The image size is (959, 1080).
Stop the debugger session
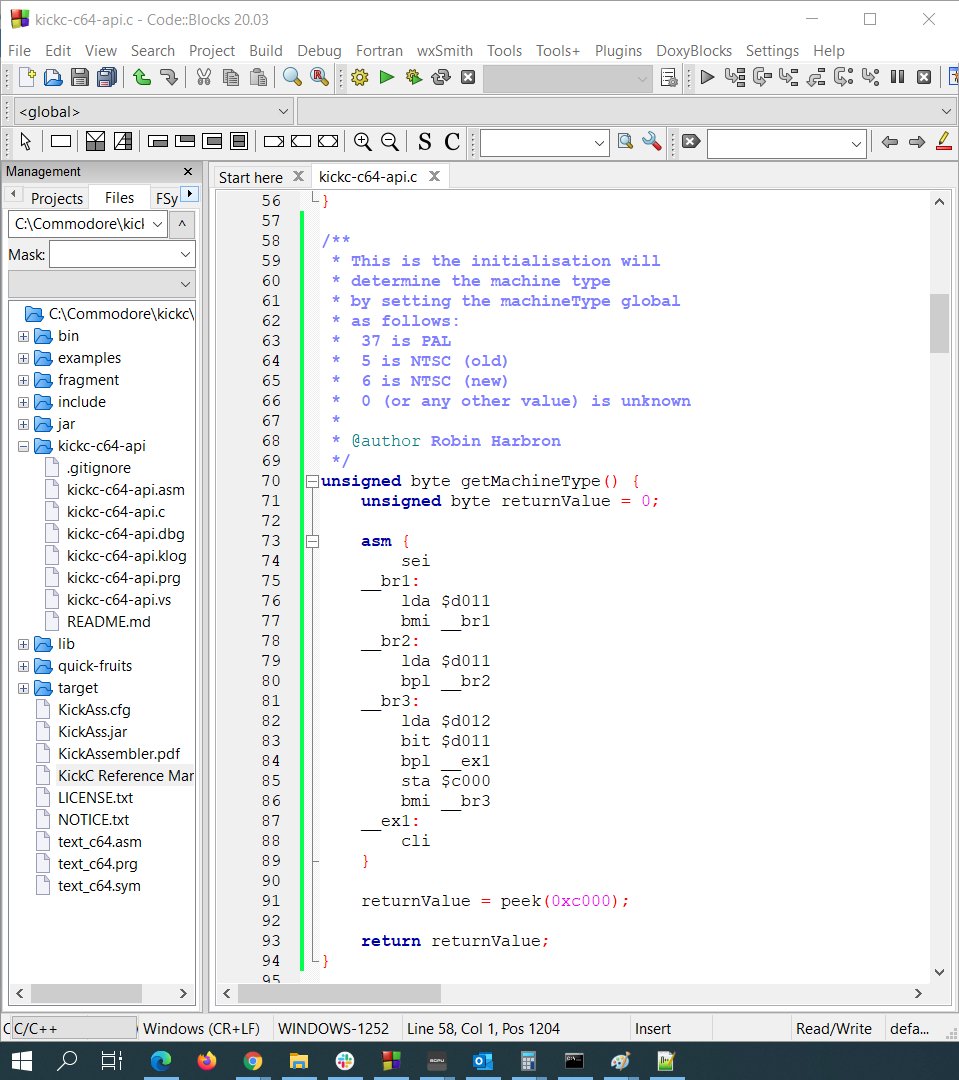tap(923, 77)
